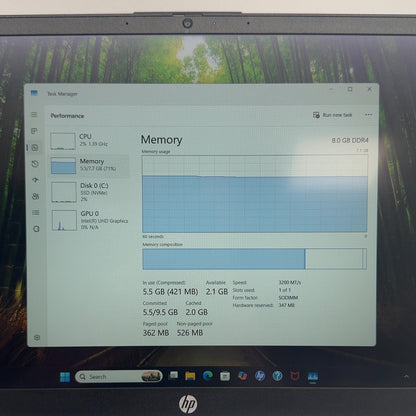Viewport: 416px width, 416px height.
Task: Open the Task Manager hamburger navigation menu
Action: [x=34, y=115]
